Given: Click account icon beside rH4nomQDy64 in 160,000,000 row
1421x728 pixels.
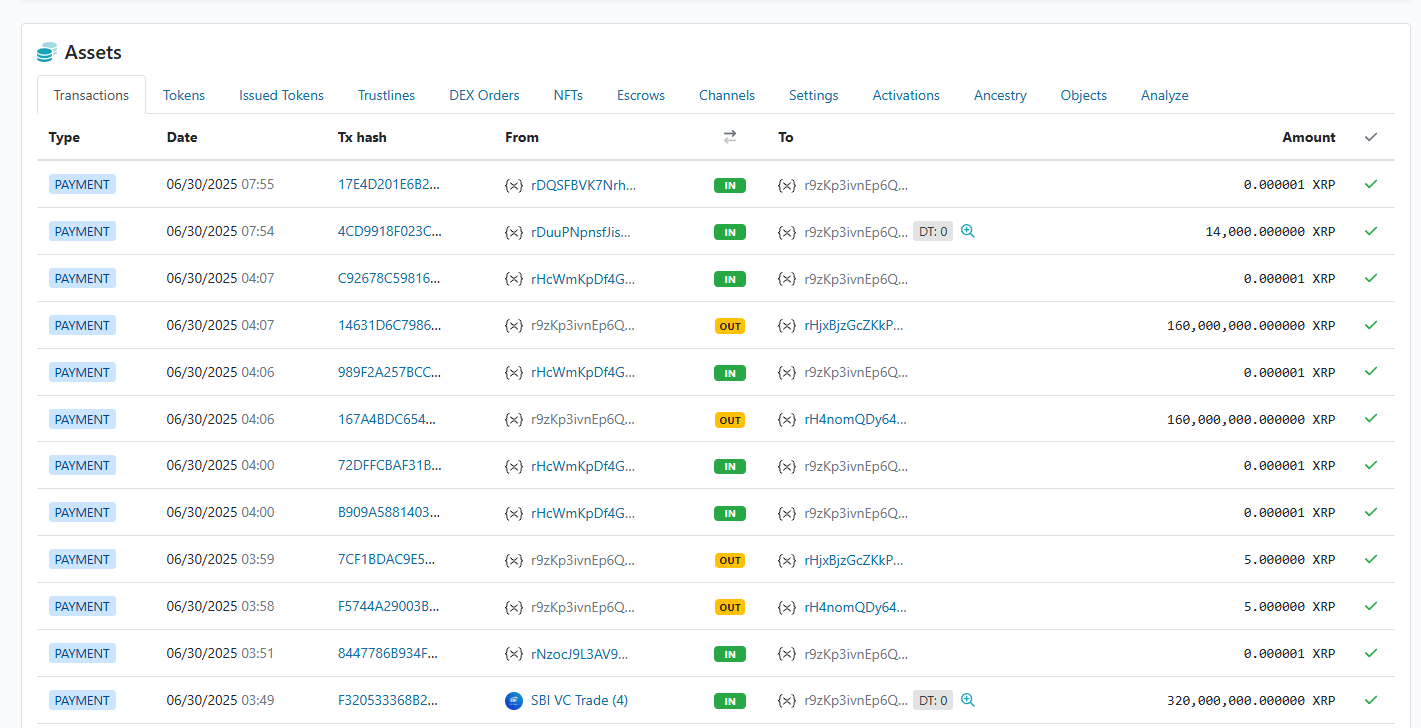Looking at the screenshot, I should [x=787, y=420].
